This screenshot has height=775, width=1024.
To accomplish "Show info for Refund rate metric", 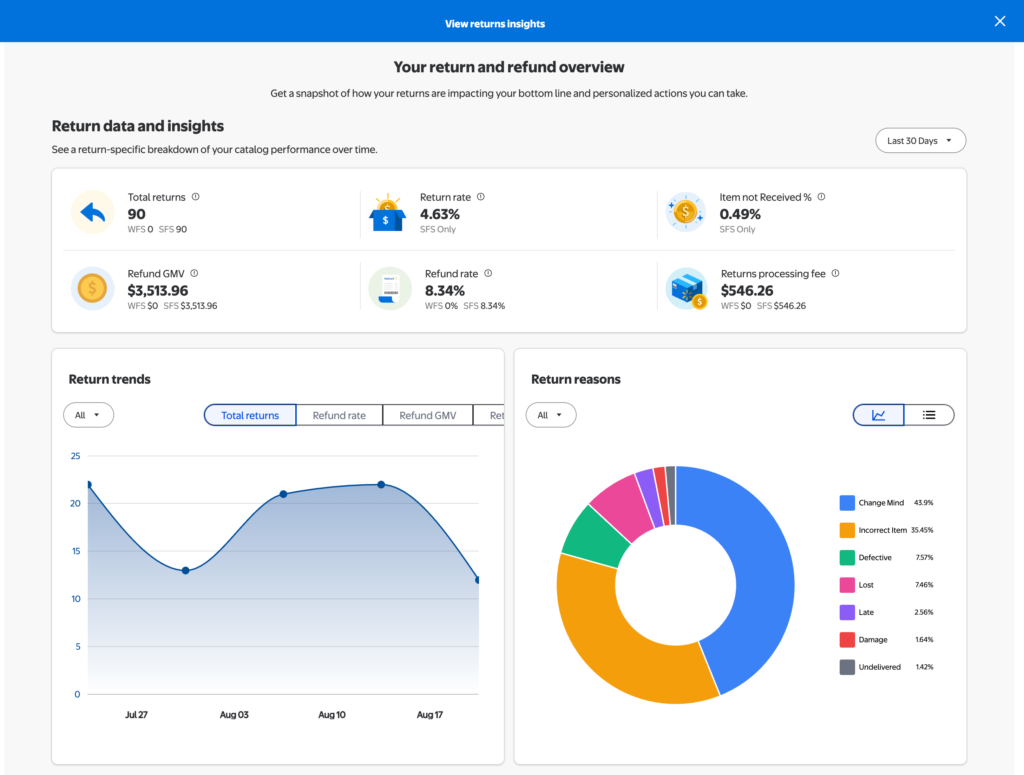I will pyautogui.click(x=488, y=273).
